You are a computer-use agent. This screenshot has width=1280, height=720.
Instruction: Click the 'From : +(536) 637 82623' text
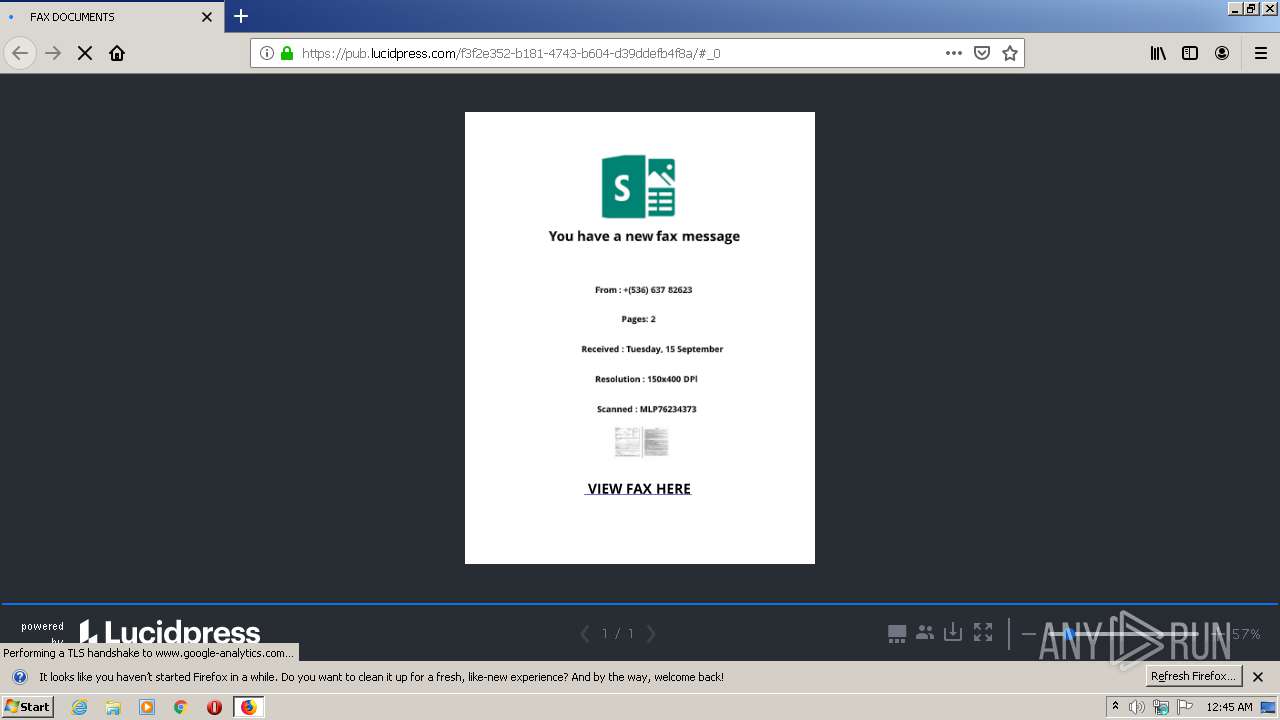(643, 290)
